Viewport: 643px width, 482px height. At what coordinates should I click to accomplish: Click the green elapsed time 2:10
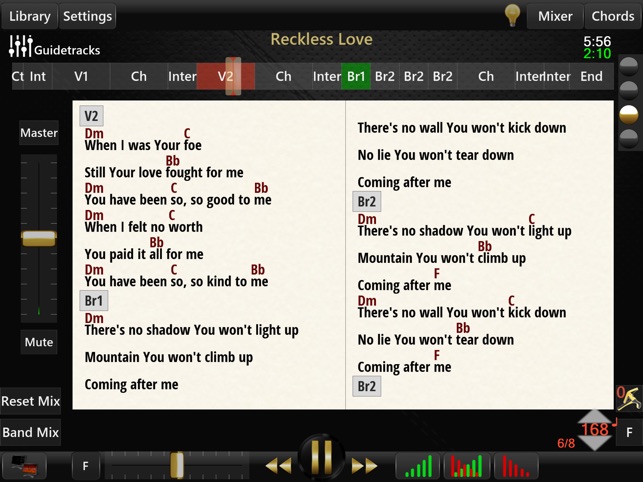pyautogui.click(x=597, y=53)
